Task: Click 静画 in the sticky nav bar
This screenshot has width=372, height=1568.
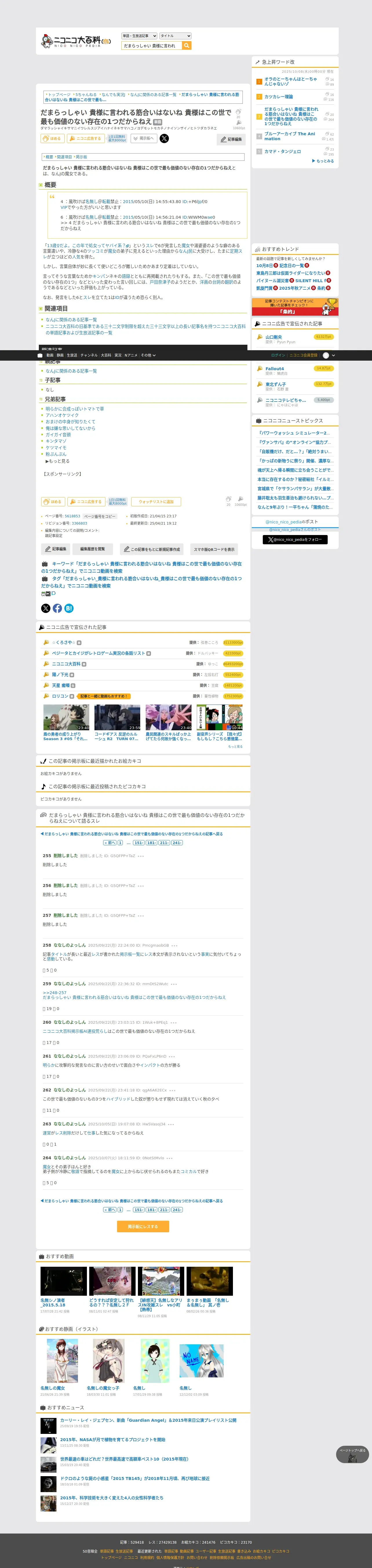Action: tap(60, 355)
